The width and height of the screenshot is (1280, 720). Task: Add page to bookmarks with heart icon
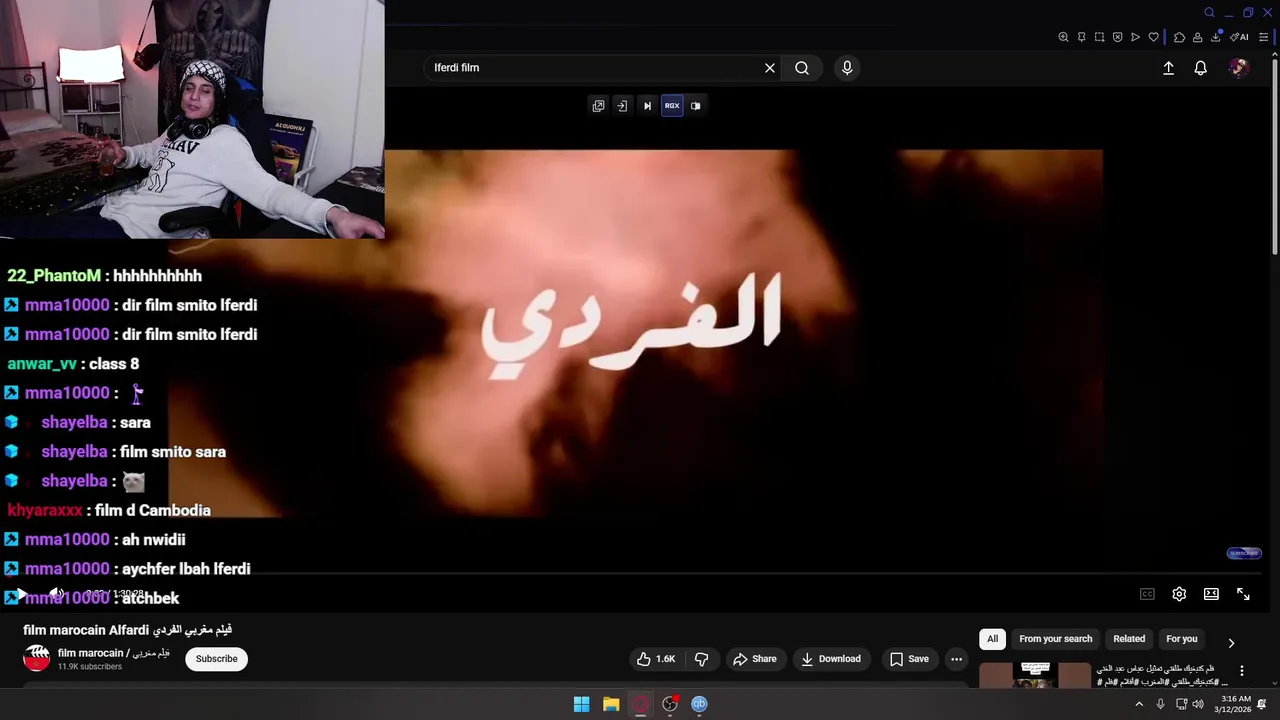click(1153, 37)
